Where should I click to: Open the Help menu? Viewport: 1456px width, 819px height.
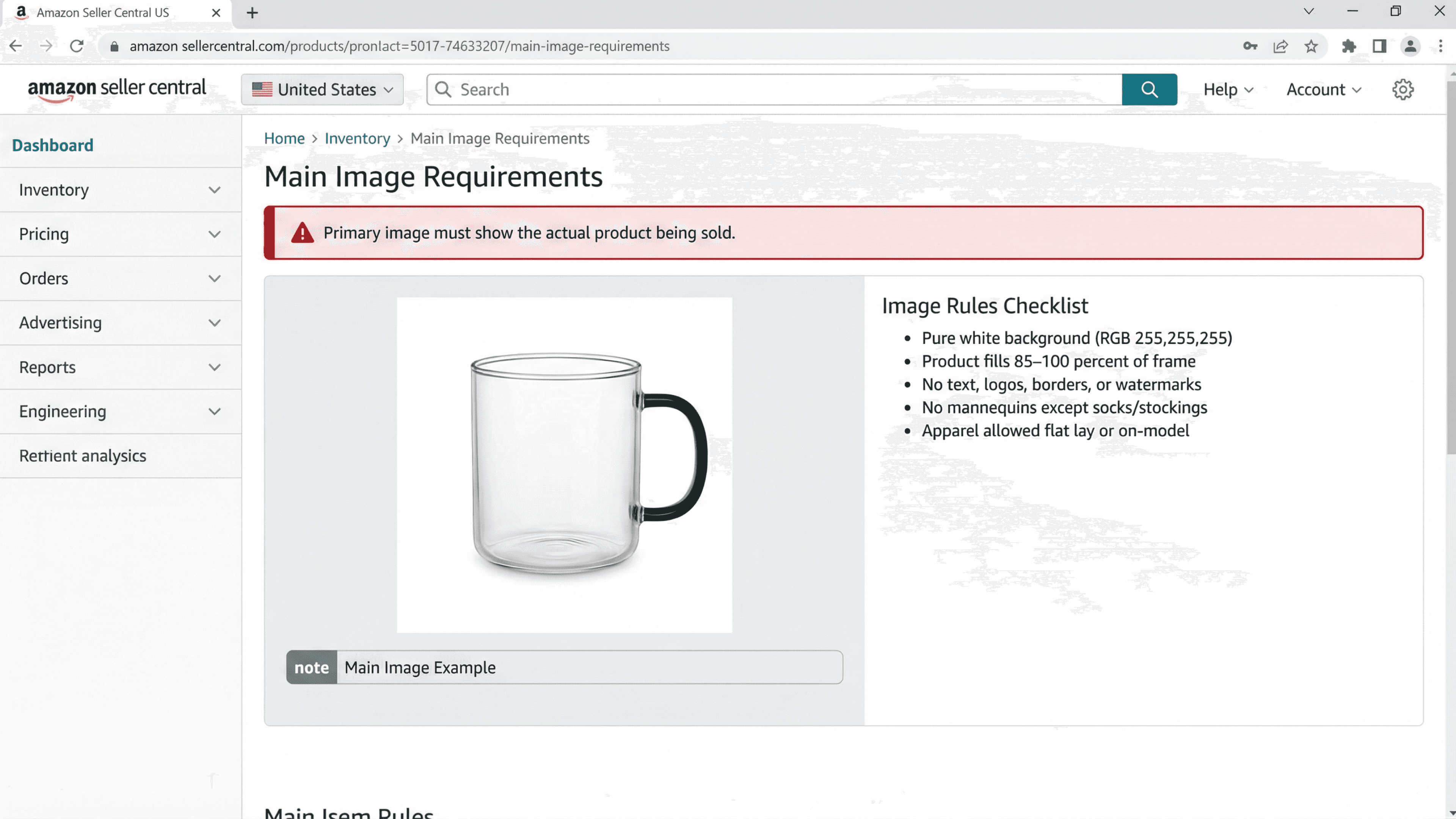(1228, 89)
